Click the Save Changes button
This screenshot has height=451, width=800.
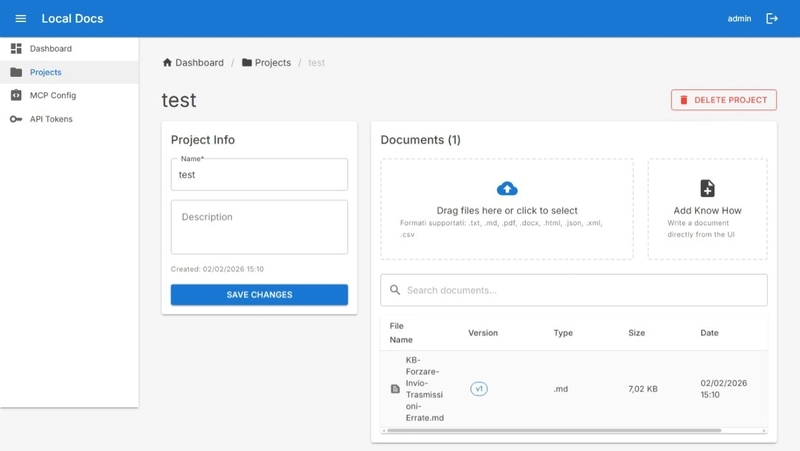(259, 295)
